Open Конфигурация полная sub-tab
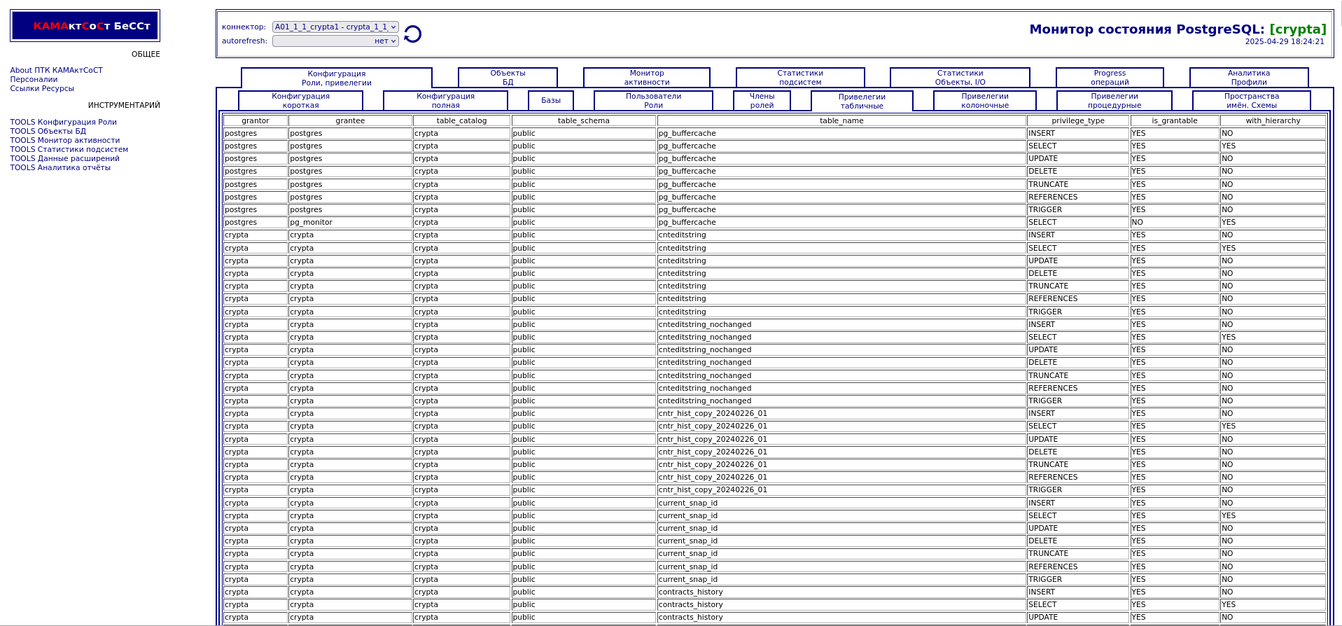The image size is (1342, 626). click(x=446, y=100)
